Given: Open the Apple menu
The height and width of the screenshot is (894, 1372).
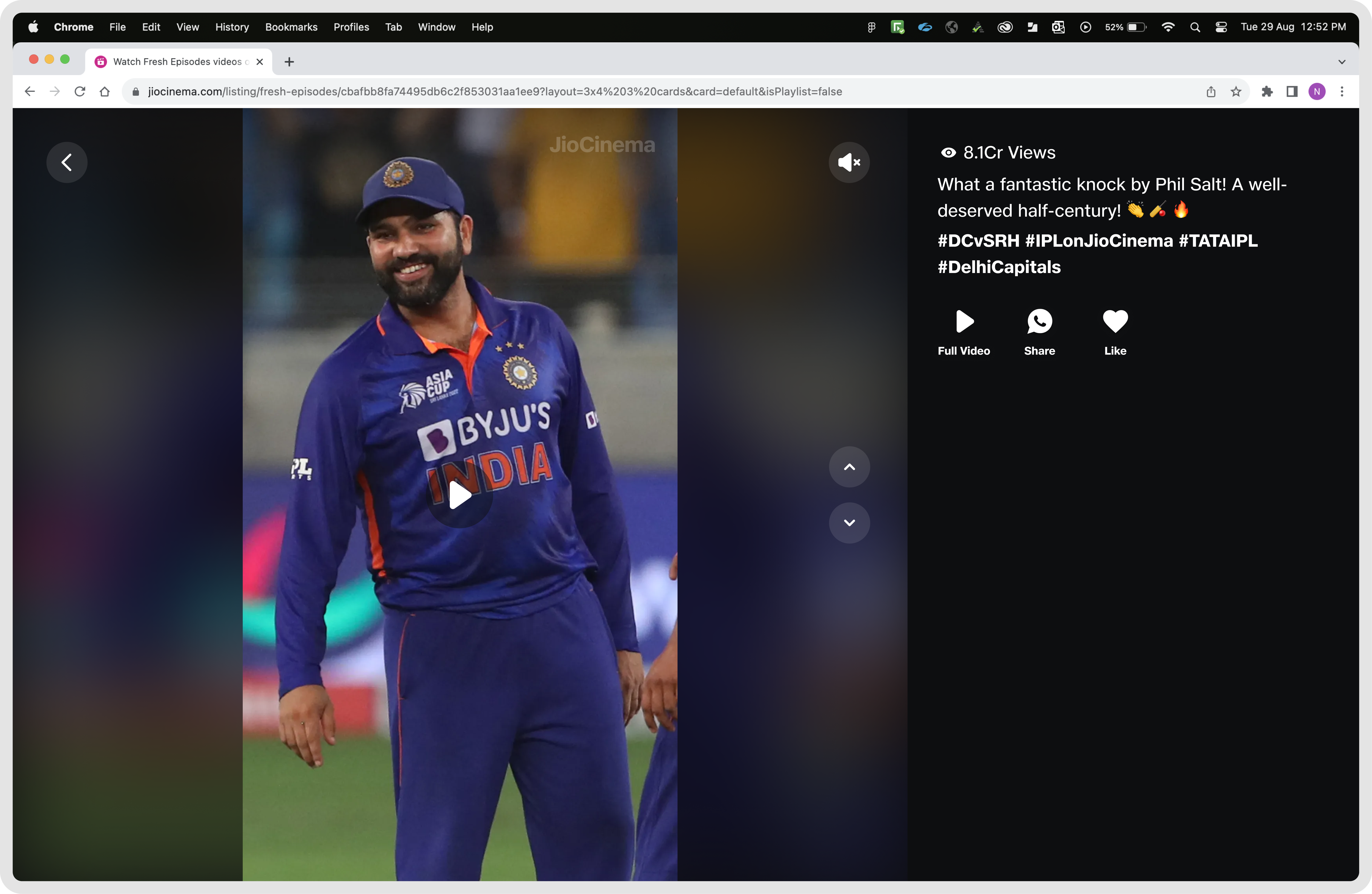Looking at the screenshot, I should (34, 27).
